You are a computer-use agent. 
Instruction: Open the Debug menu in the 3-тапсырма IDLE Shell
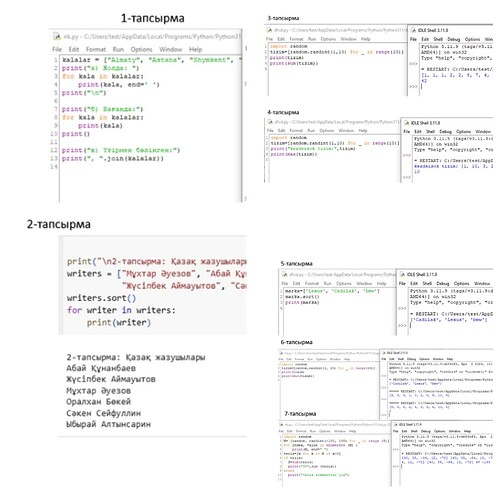[x=454, y=39]
